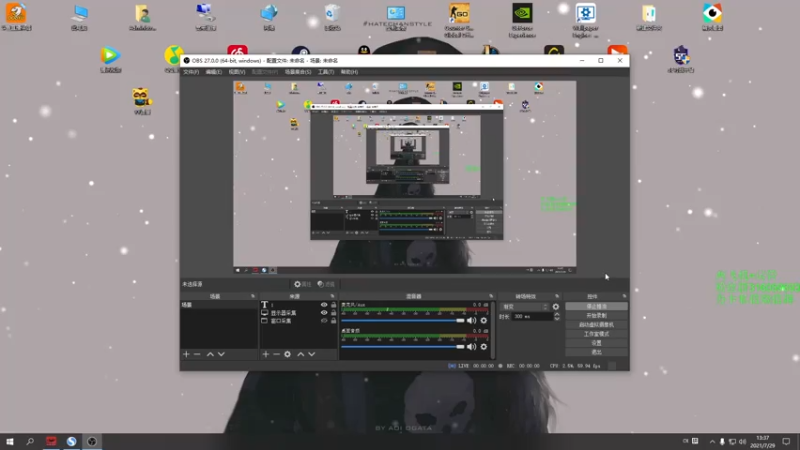Viewport: 800px width, 450px height.
Task: Open system tray hidden icons chevron
Action: 712,441
